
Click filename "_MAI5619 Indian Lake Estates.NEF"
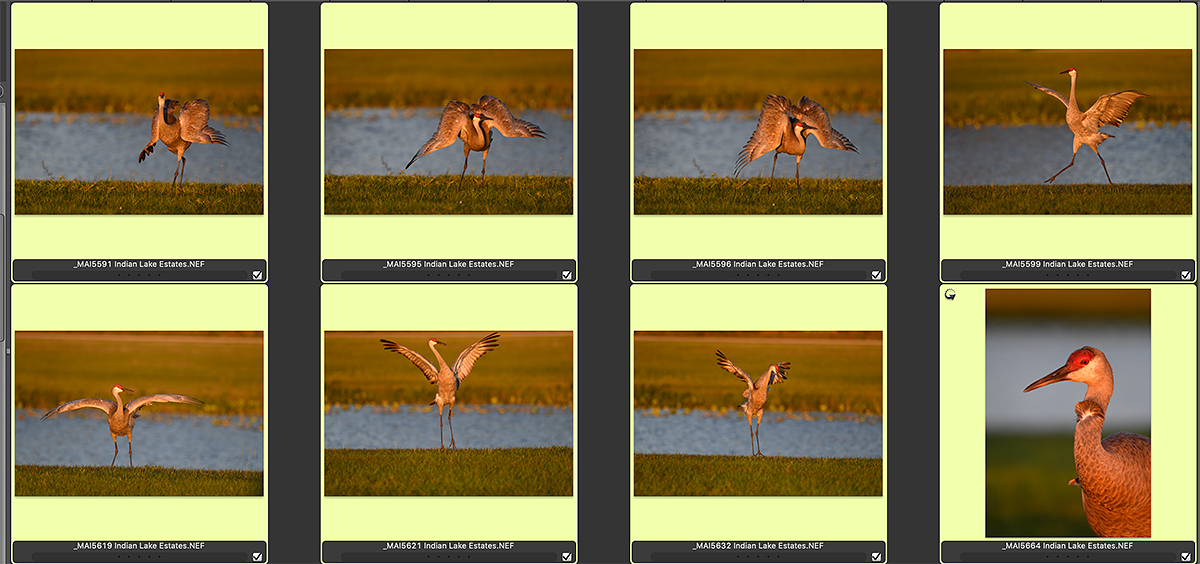point(139,546)
